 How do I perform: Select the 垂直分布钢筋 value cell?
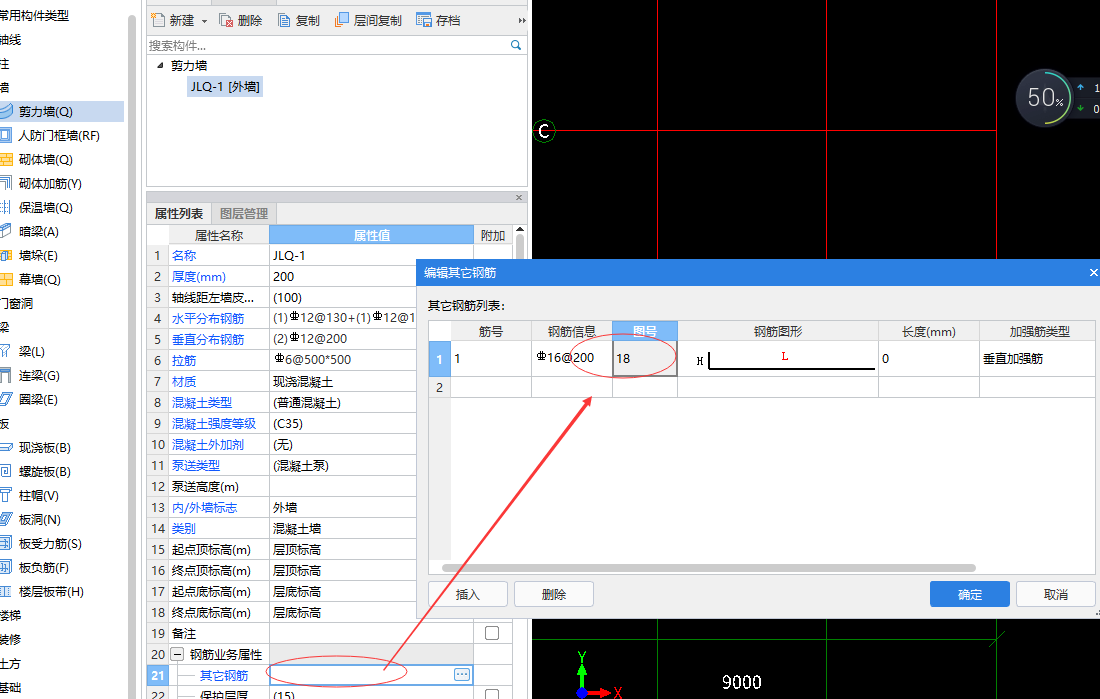(343, 339)
